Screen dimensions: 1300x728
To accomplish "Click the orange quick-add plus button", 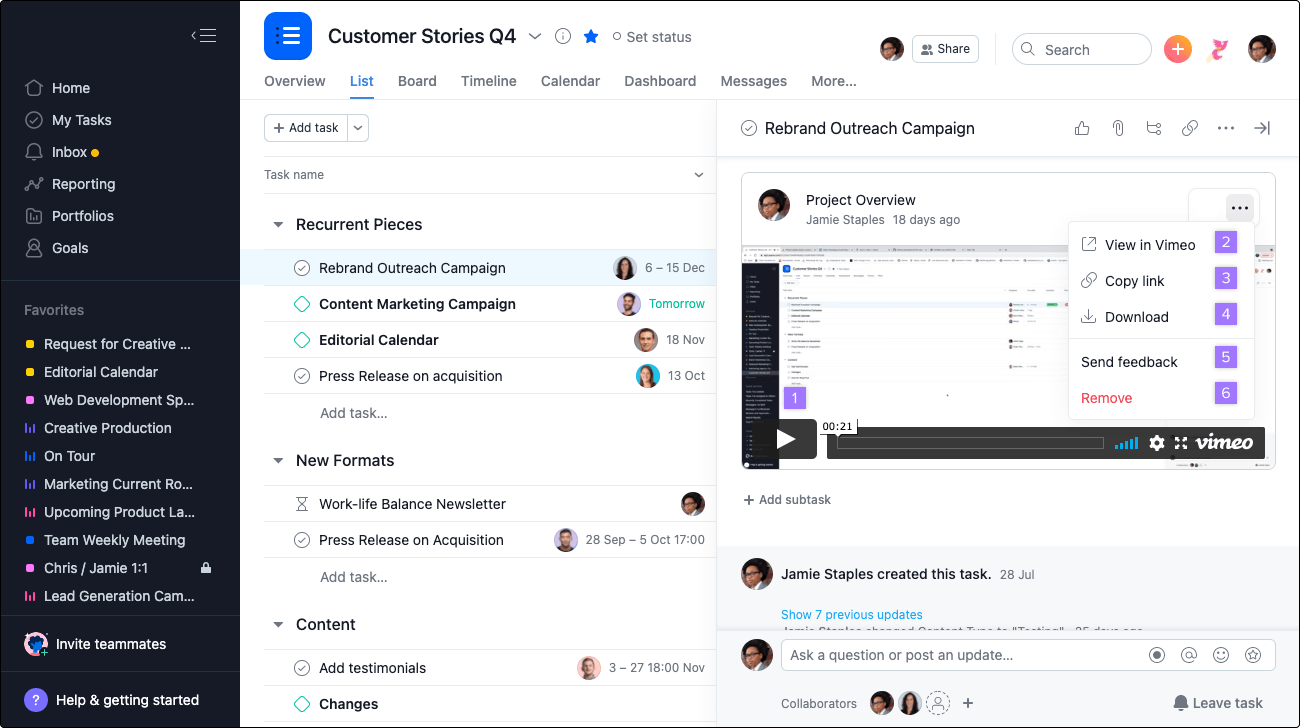I will [1178, 49].
